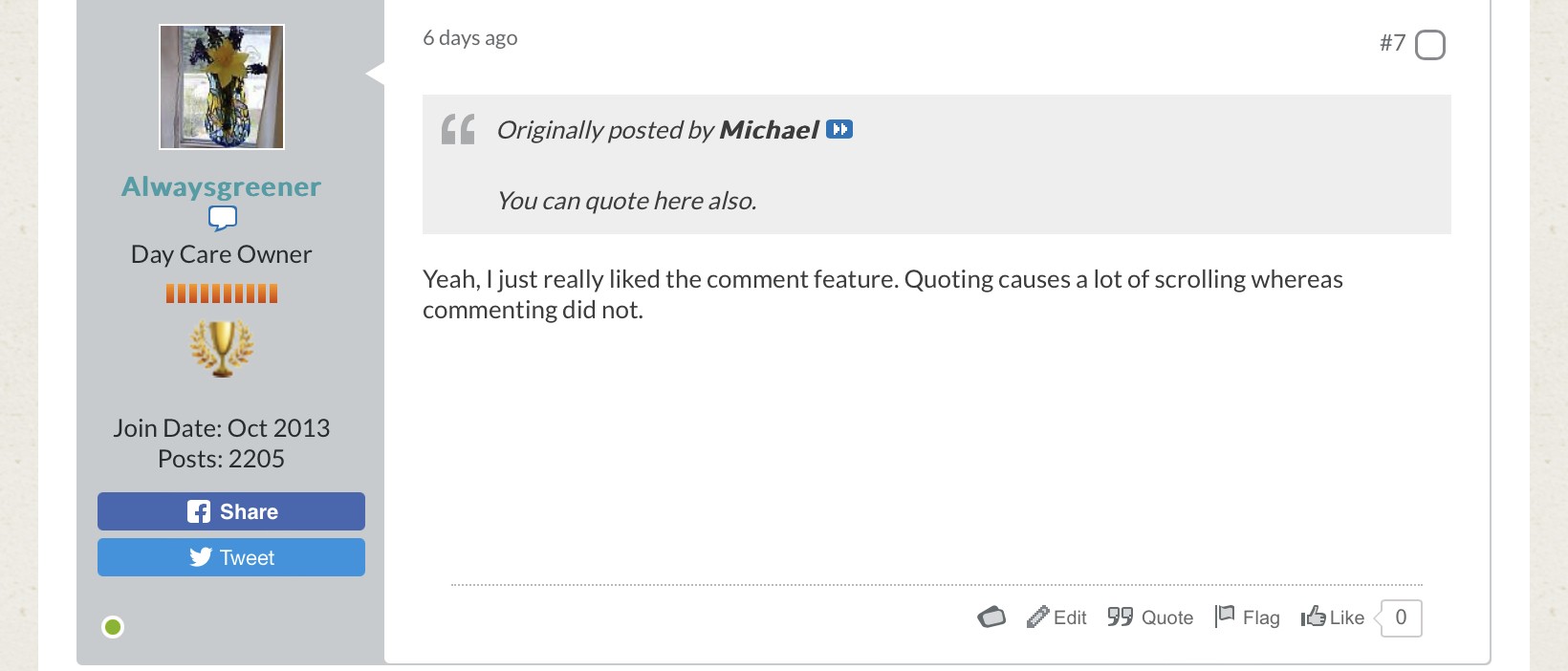Share the post on Facebook

tap(231, 511)
